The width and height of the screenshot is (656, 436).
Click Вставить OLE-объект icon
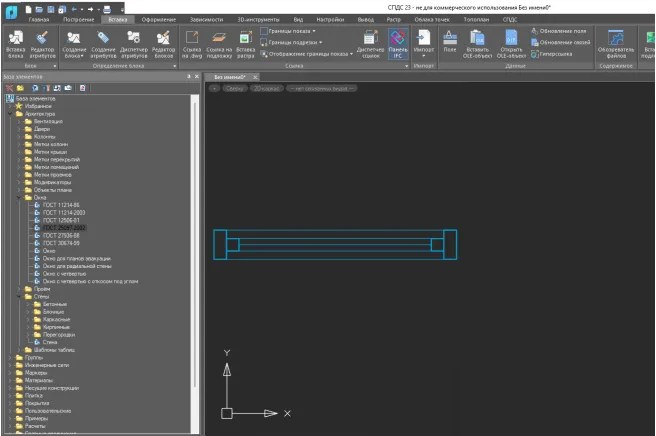coord(478,42)
